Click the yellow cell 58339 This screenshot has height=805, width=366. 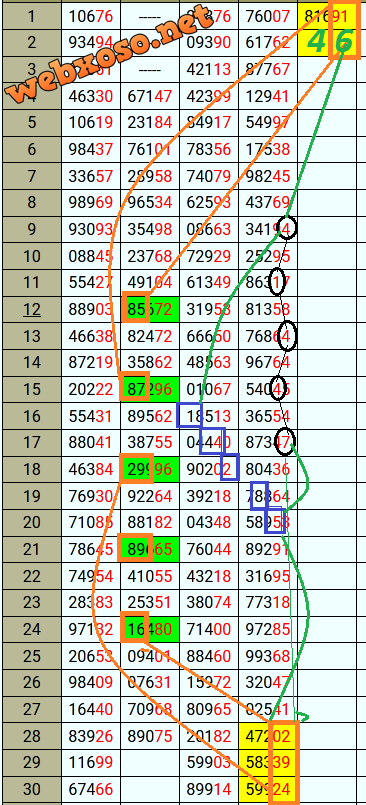tap(268, 763)
